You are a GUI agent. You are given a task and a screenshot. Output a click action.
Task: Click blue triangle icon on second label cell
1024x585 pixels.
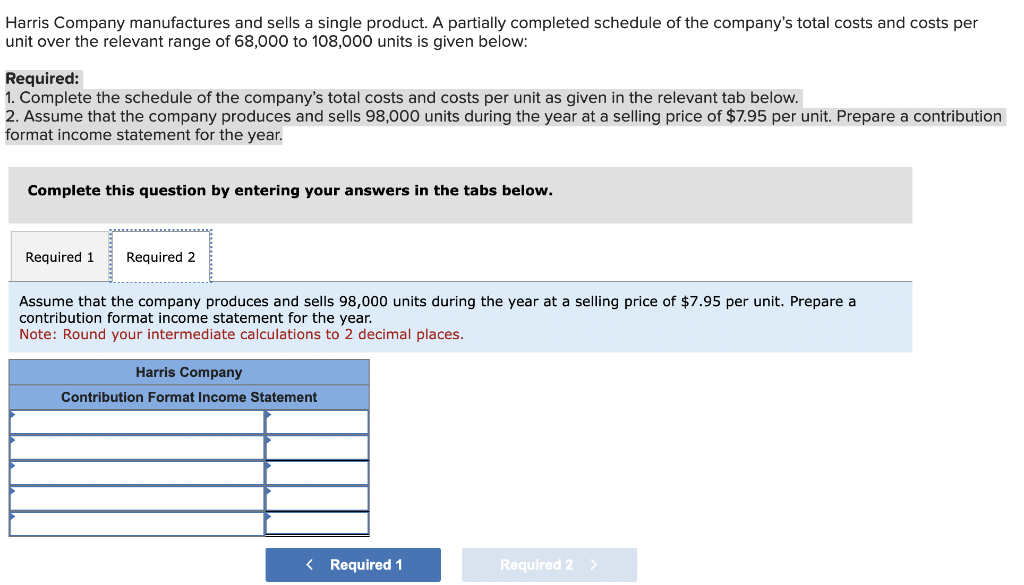click(x=13, y=440)
